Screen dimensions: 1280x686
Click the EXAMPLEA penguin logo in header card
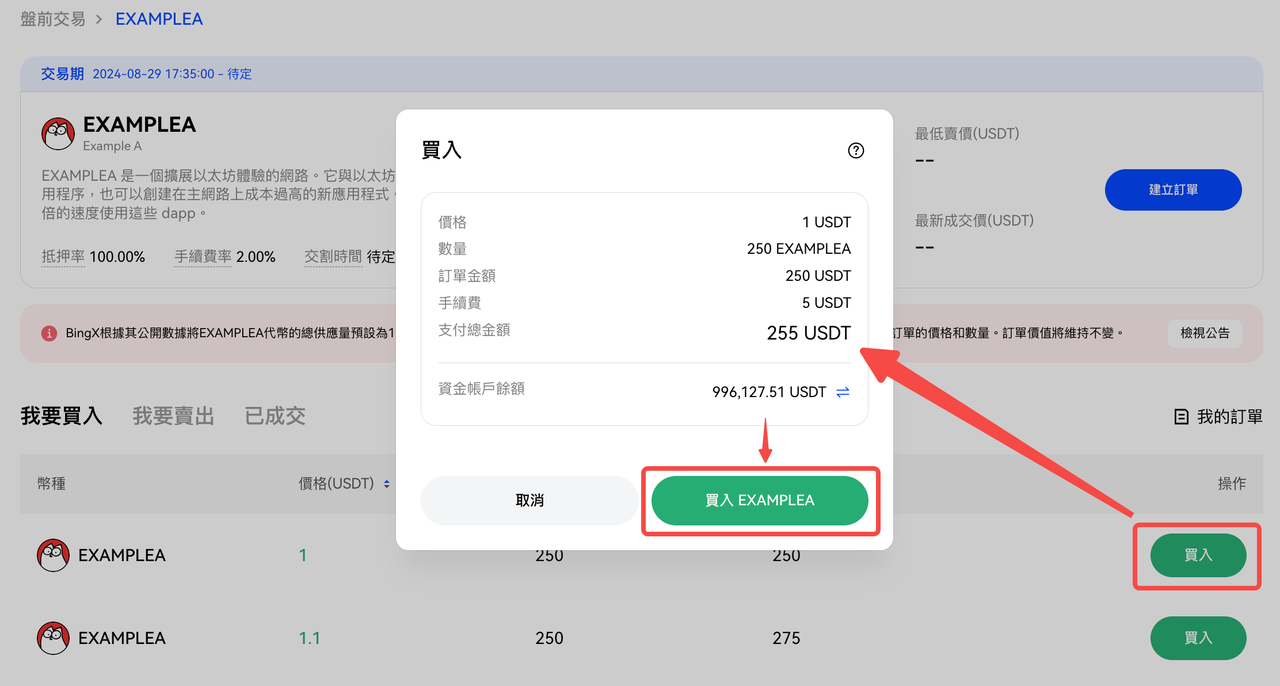coord(58,133)
